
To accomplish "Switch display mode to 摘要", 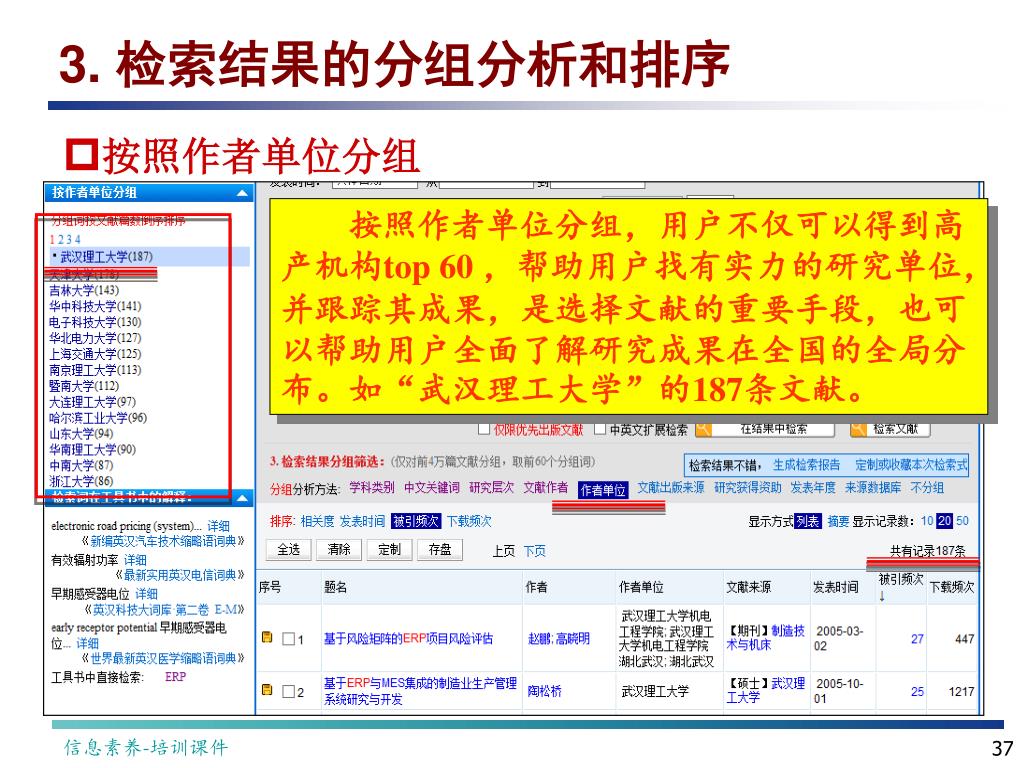I will point(839,521).
